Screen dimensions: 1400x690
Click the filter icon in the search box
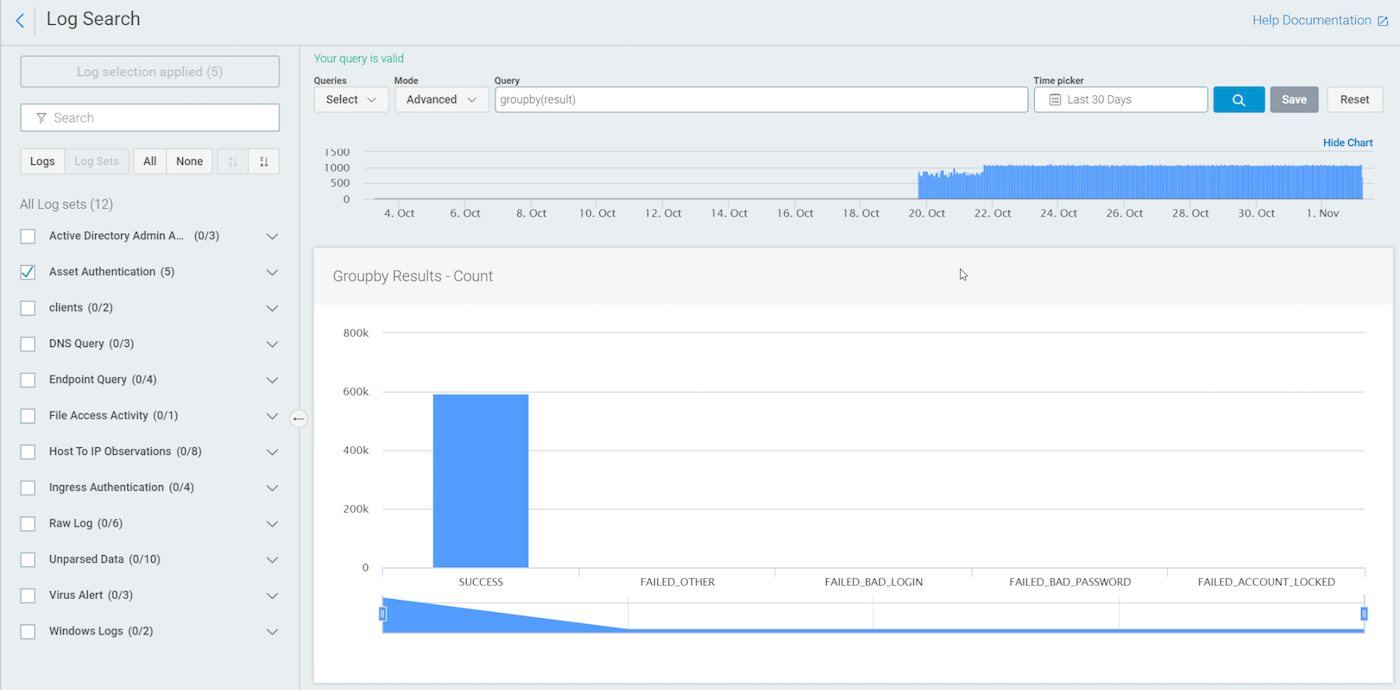[x=41, y=118]
